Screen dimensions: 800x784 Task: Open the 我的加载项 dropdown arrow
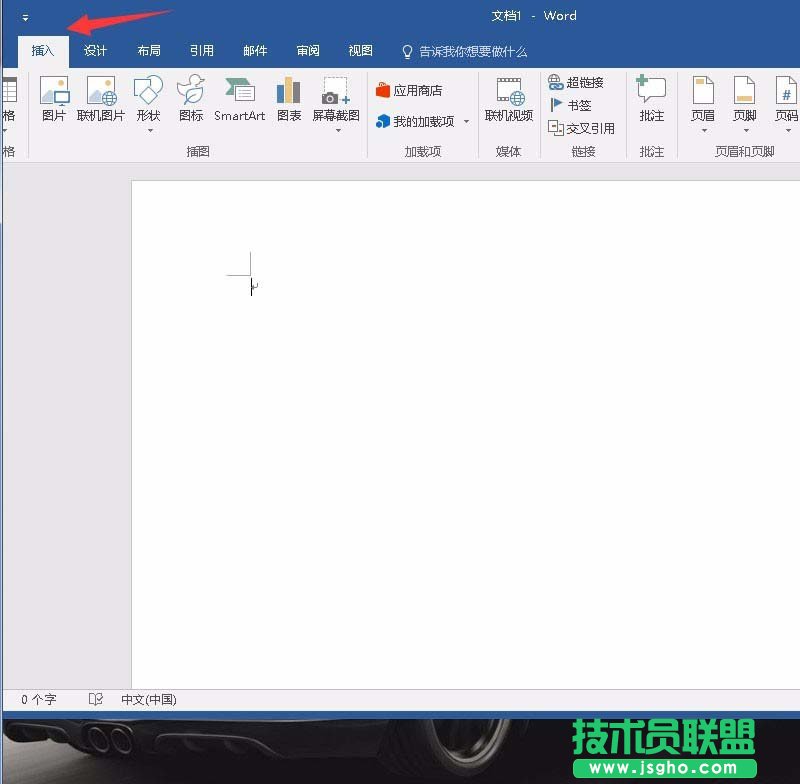pyautogui.click(x=466, y=123)
